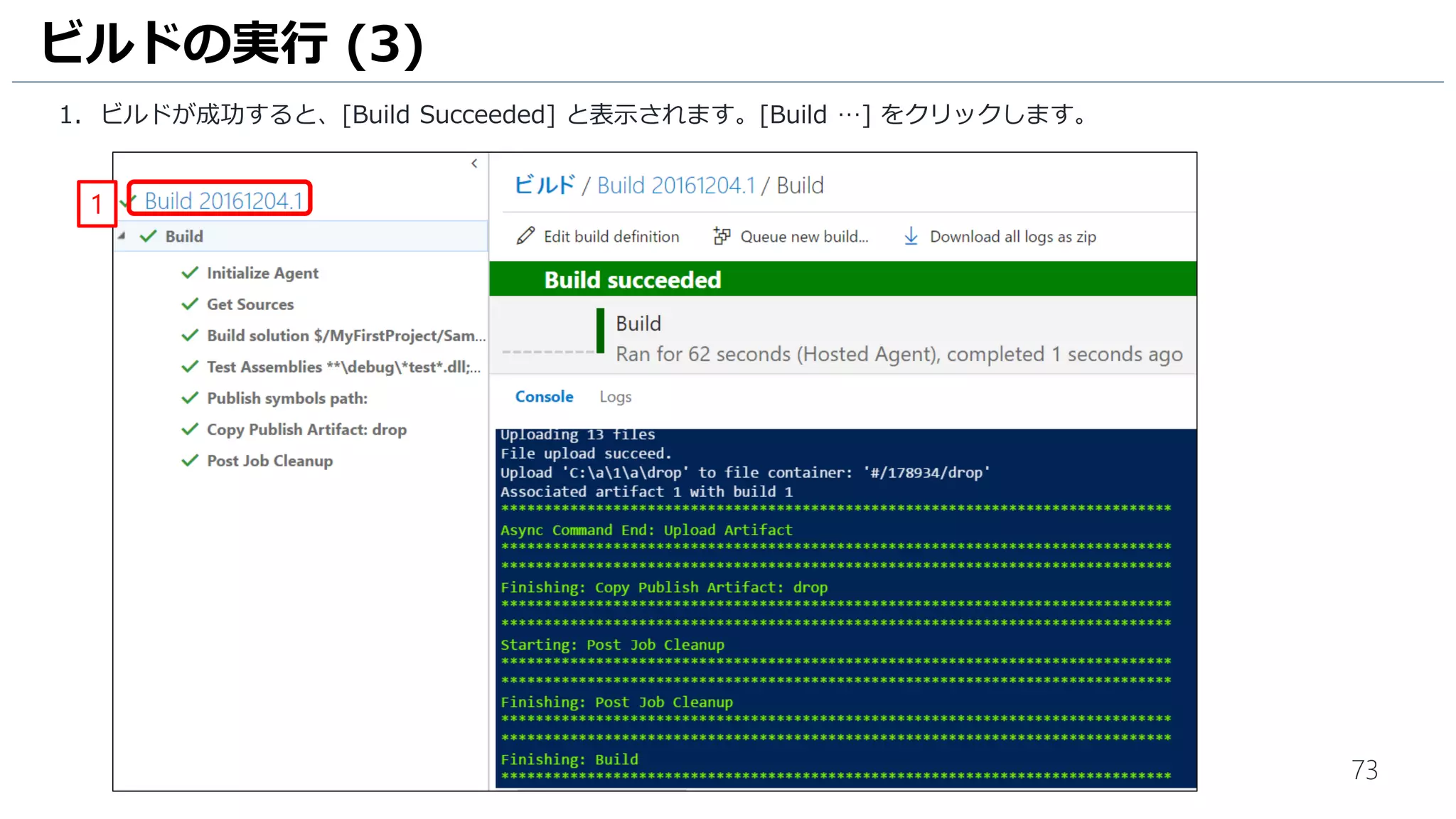Image resolution: width=1456 pixels, height=819 pixels.
Task: Click 'Associated artifact 1 with build 1' line
Action: click(x=646, y=492)
